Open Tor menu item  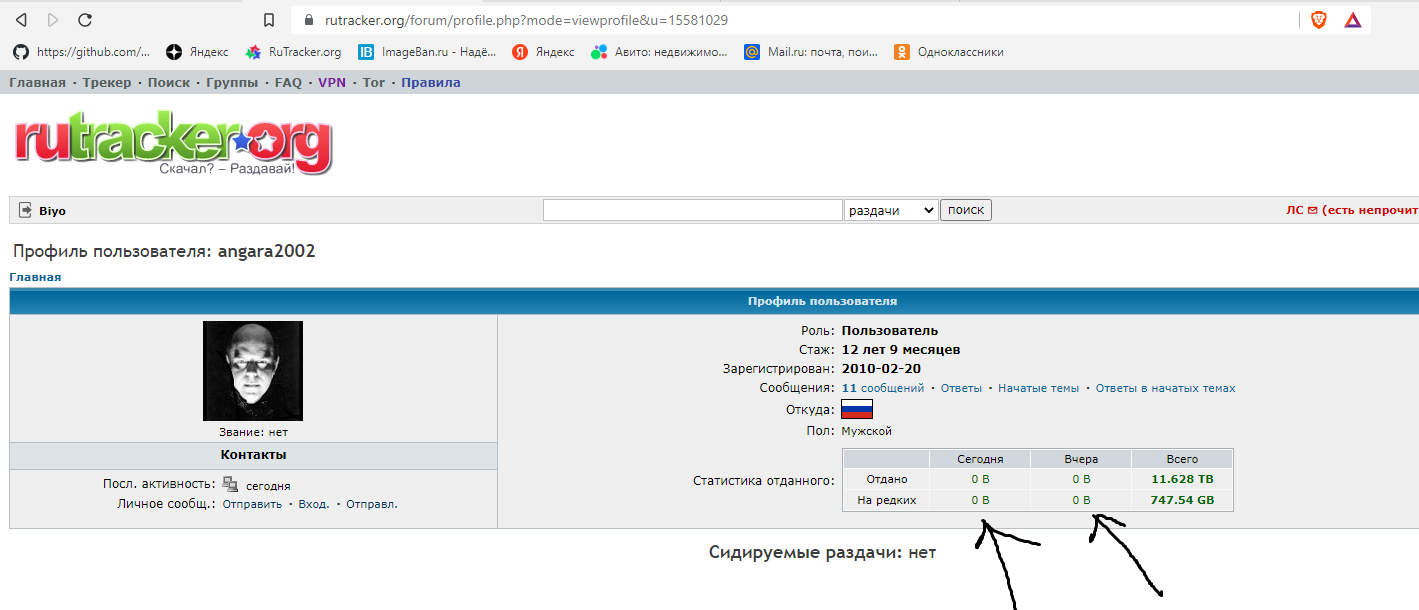coord(373,83)
